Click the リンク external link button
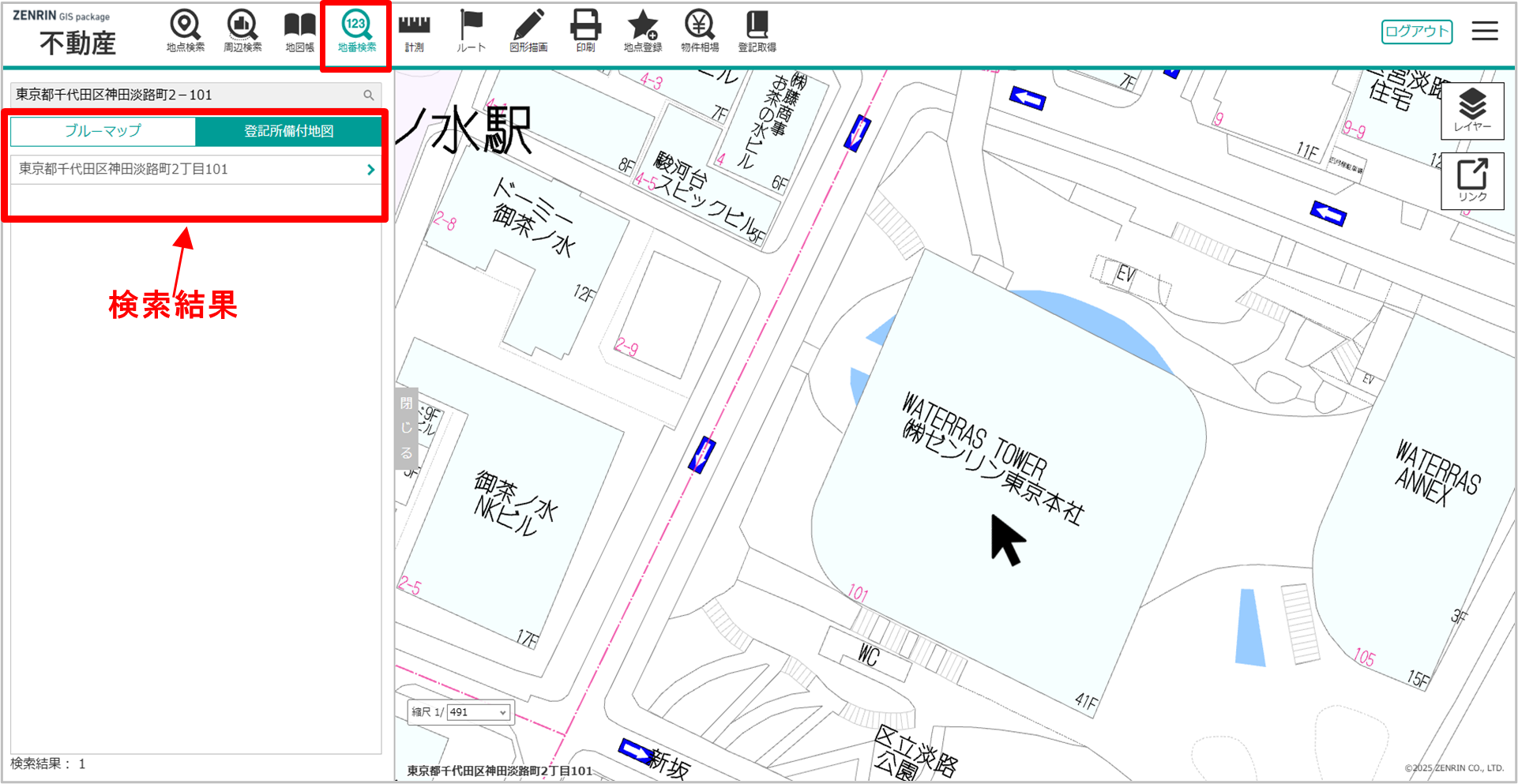1518x784 pixels. pos(1472,181)
